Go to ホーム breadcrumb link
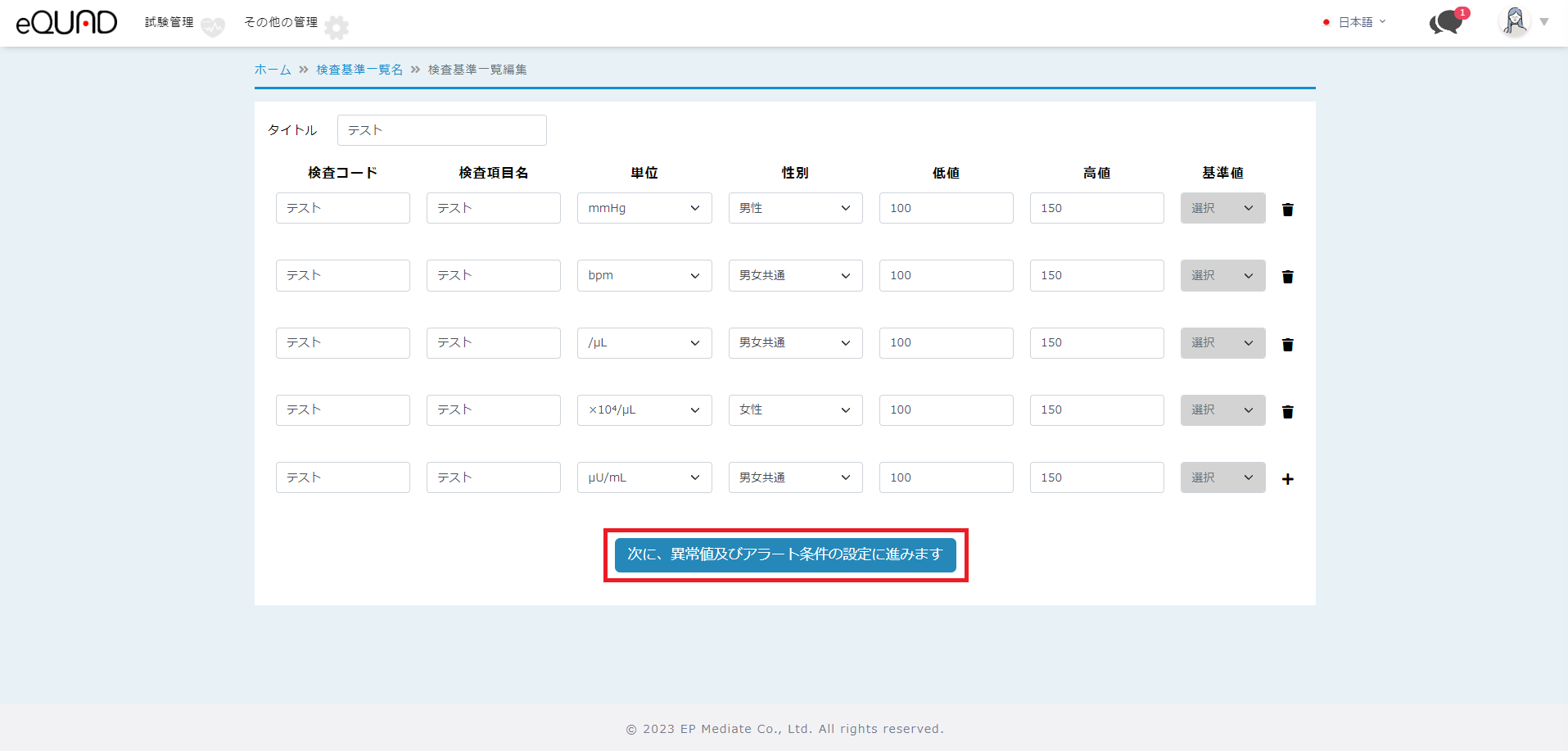The height and width of the screenshot is (751, 1568). pos(273,70)
